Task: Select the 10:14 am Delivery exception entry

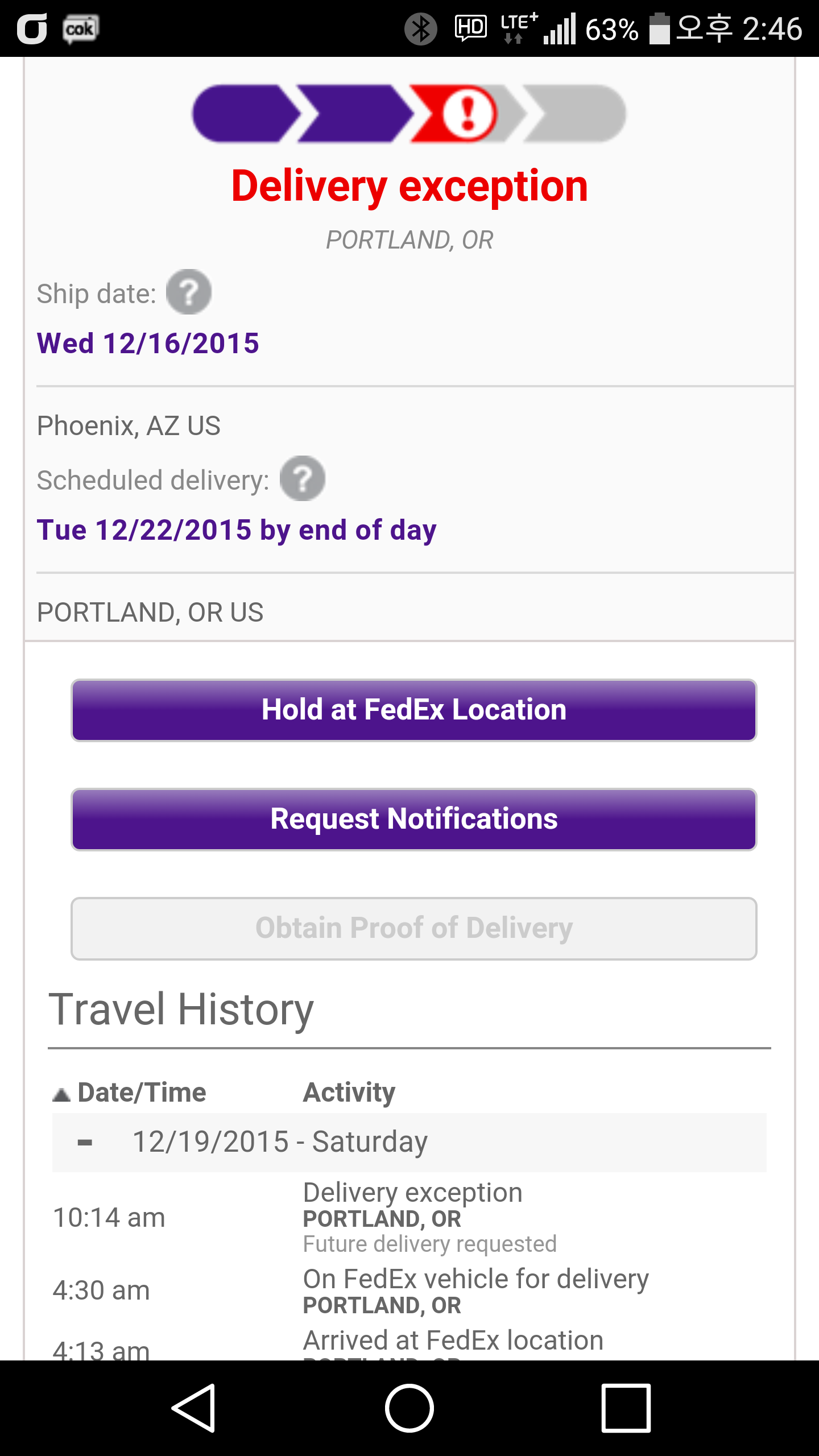Action: coord(412,1217)
